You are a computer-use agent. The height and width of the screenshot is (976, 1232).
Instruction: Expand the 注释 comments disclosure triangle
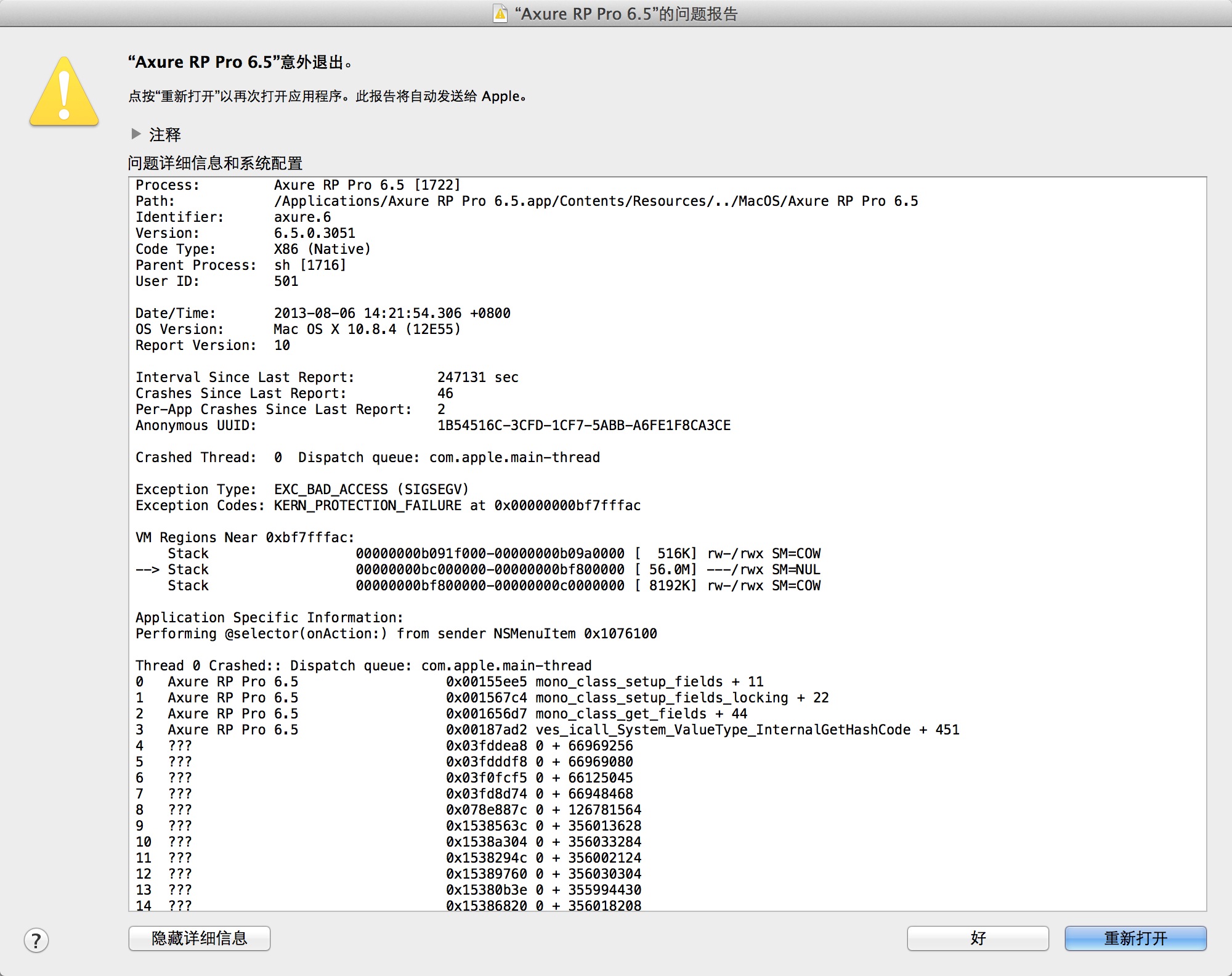click(x=136, y=134)
